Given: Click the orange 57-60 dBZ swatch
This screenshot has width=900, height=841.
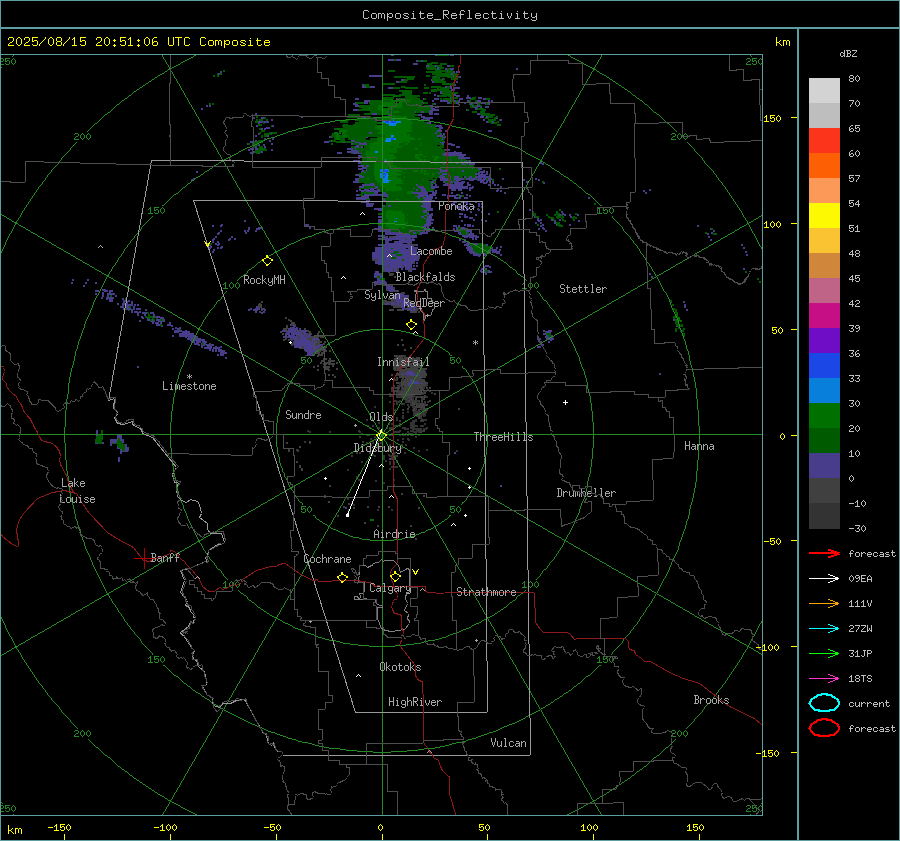Looking at the screenshot, I should click(824, 166).
